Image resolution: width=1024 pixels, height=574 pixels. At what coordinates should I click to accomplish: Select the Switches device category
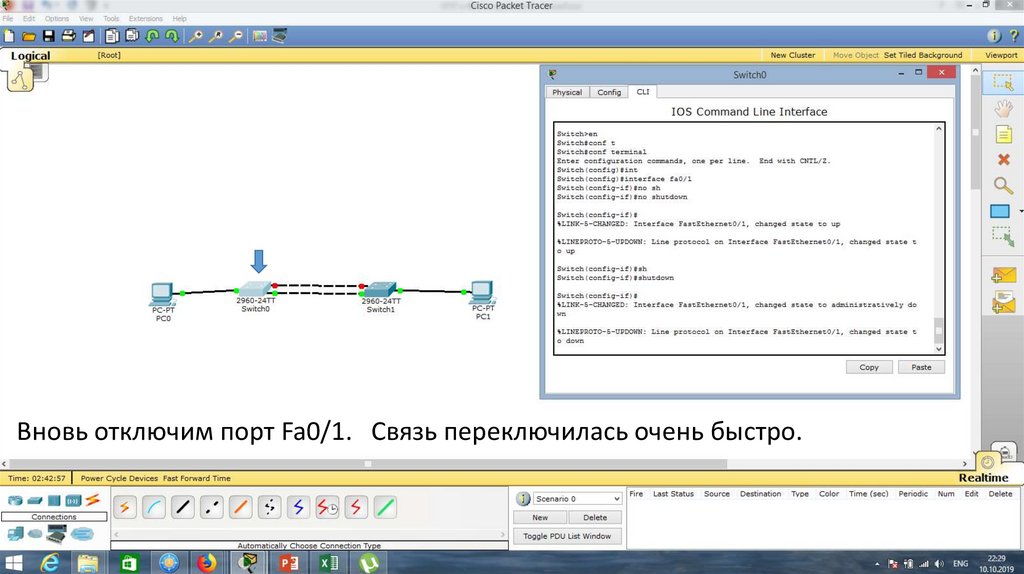click(35, 501)
